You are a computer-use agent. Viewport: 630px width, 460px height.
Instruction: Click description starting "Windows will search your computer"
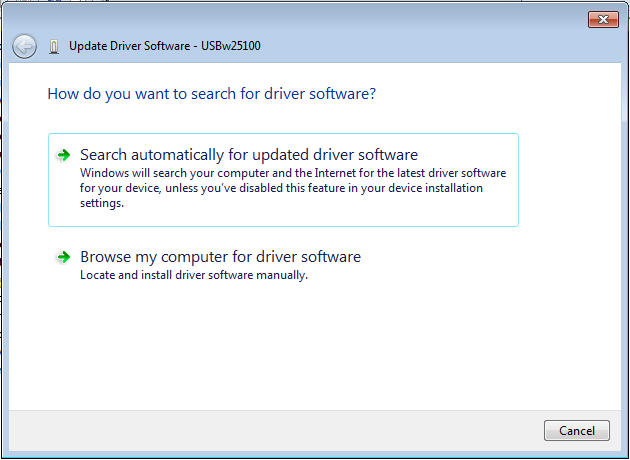[x=293, y=188]
